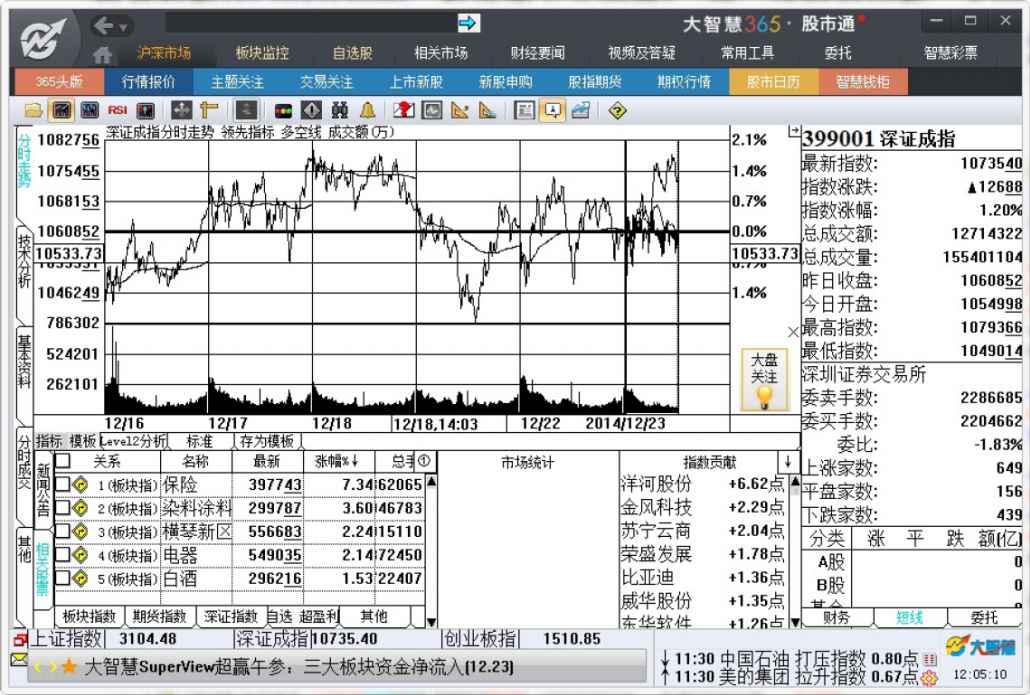Screen dimensions: 1030x695
Task: Open the 财经要闻 menu
Action: pos(537,53)
